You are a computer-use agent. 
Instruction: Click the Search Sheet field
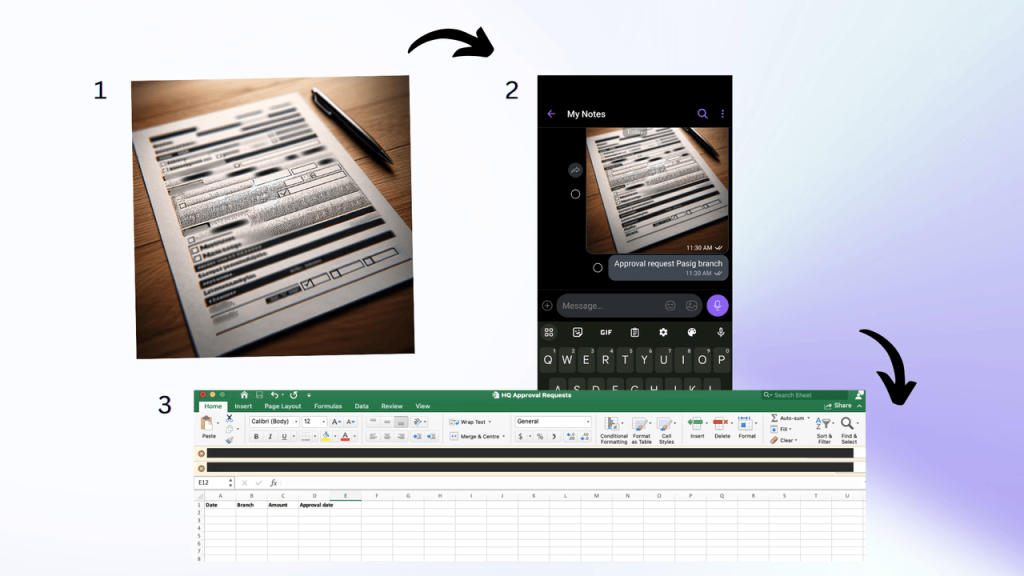click(x=804, y=395)
